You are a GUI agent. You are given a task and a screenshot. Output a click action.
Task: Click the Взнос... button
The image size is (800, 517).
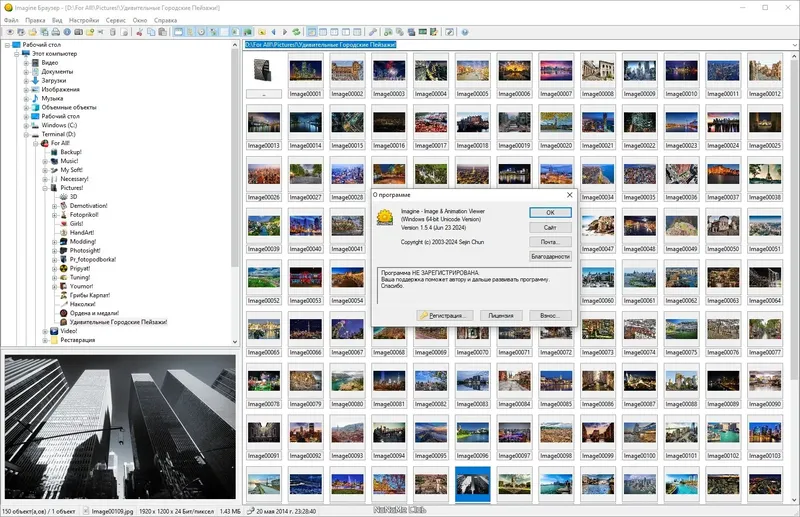click(550, 315)
